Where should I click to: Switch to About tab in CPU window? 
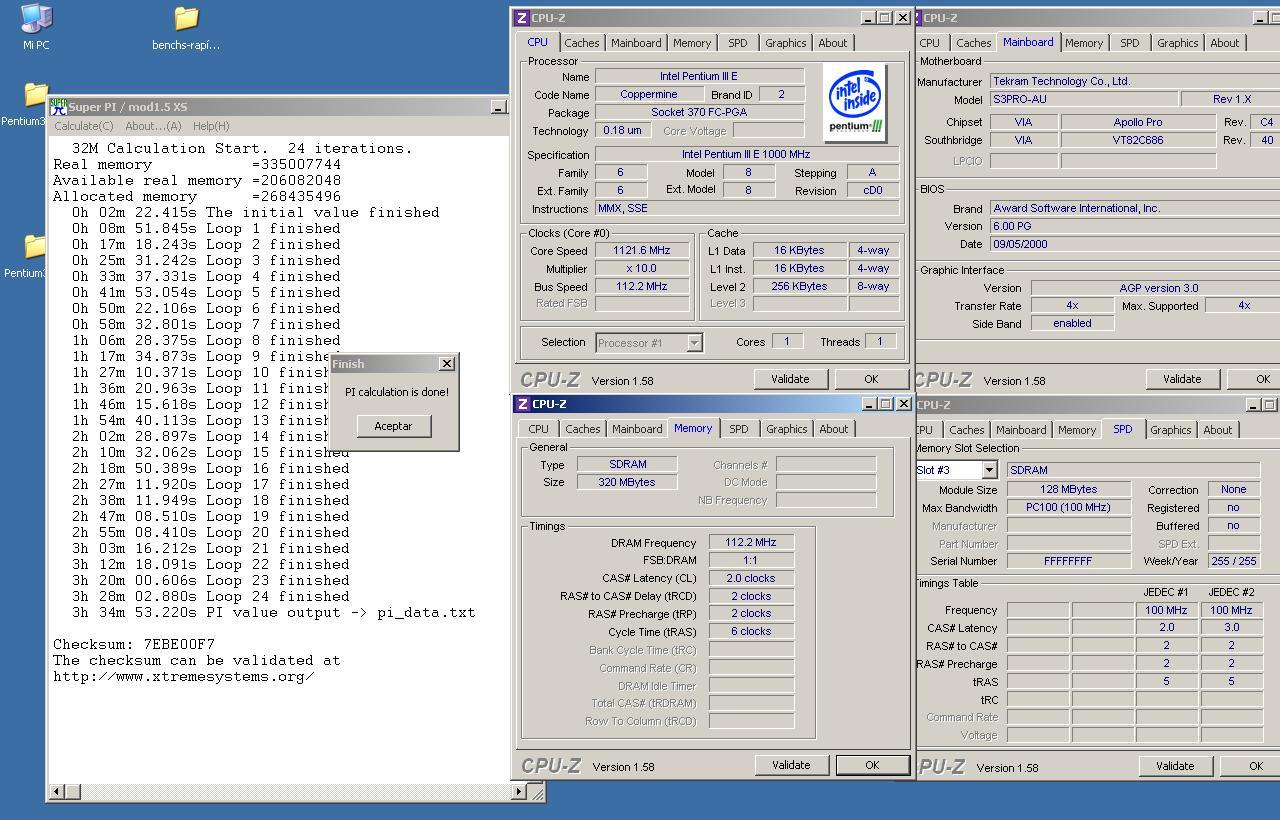pyautogui.click(x=833, y=43)
